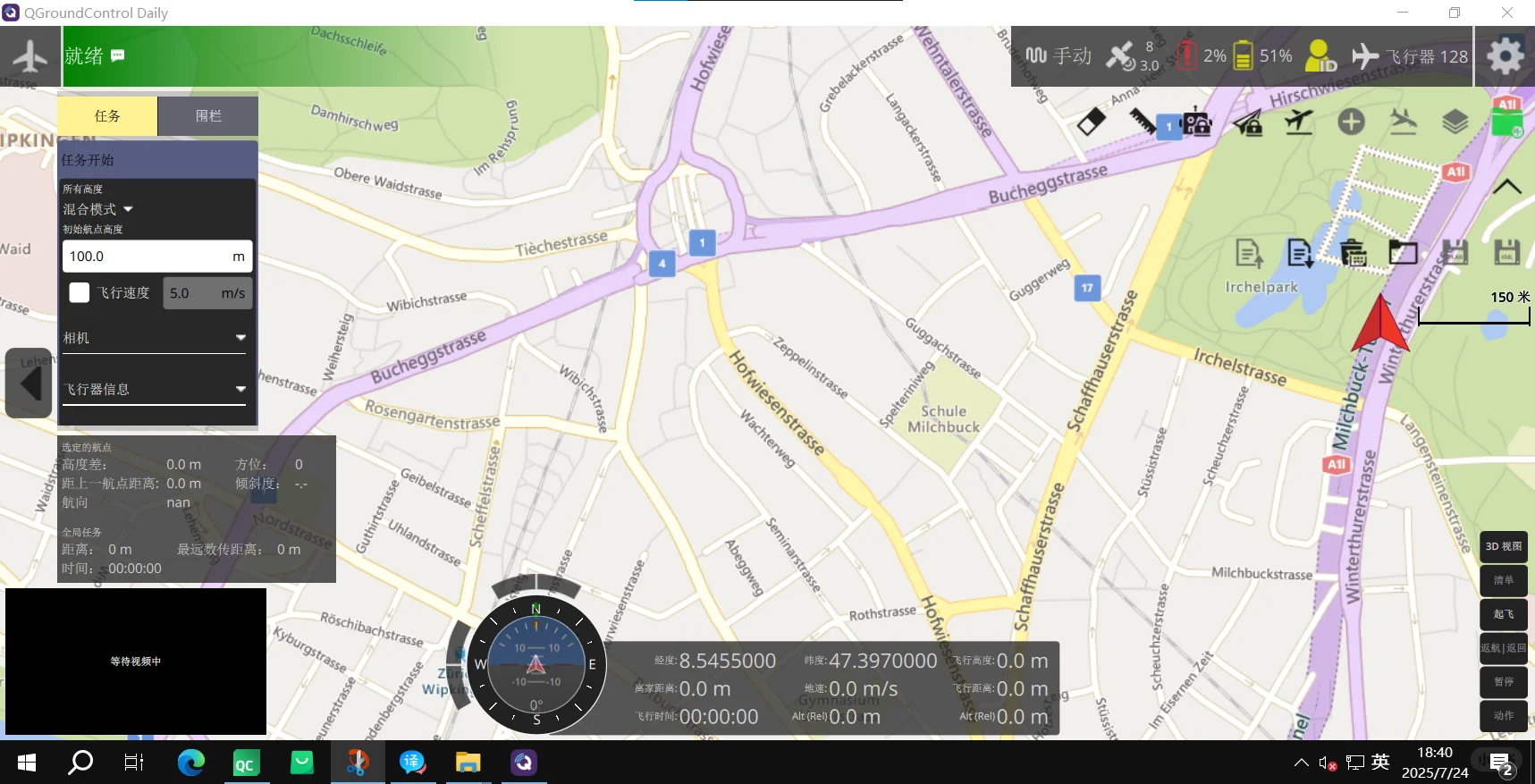Save the mission as a PLAN file
Screen dimensions: 1535x784
tap(1455, 253)
